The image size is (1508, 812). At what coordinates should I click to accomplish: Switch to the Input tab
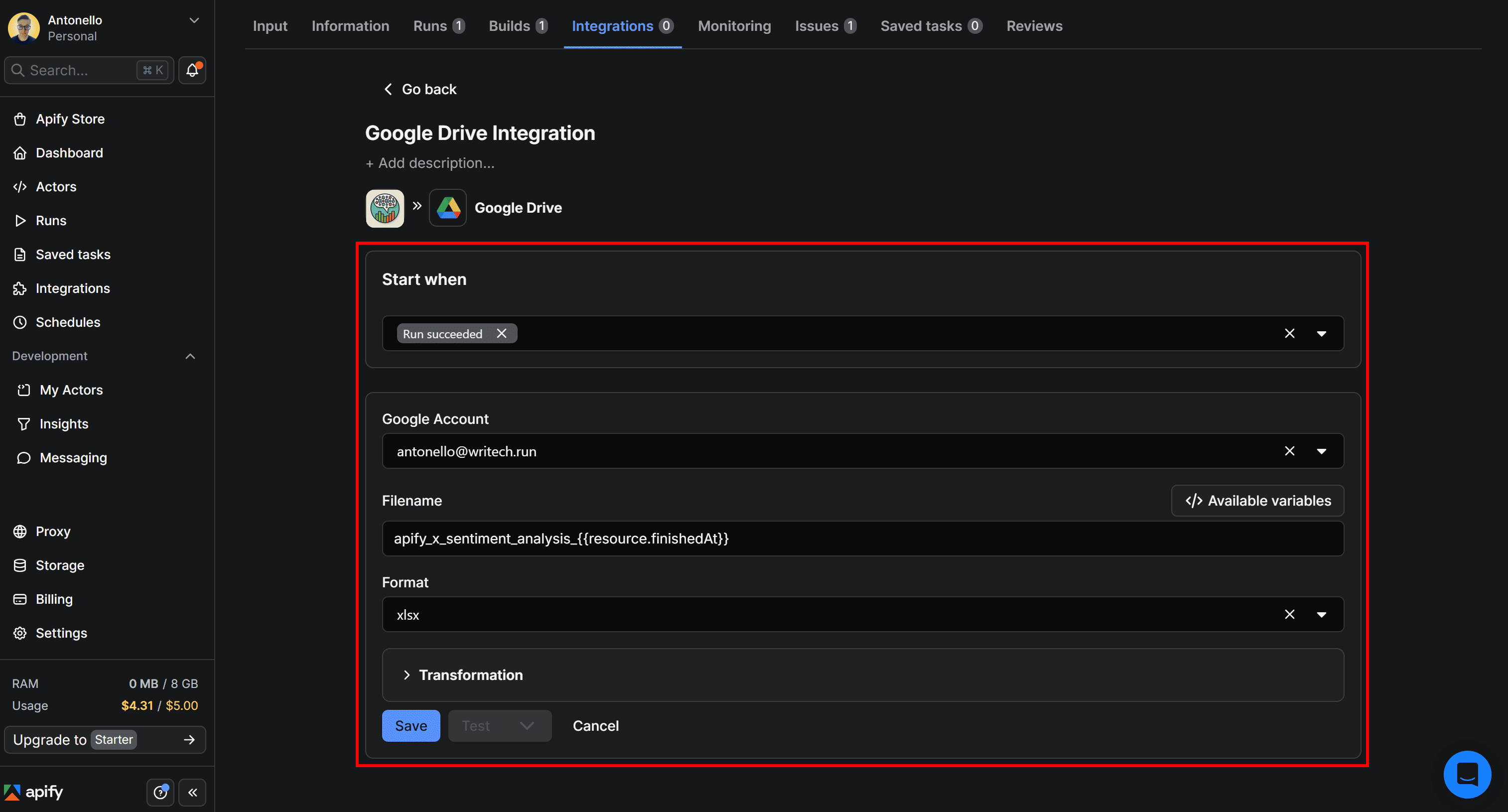click(x=270, y=26)
